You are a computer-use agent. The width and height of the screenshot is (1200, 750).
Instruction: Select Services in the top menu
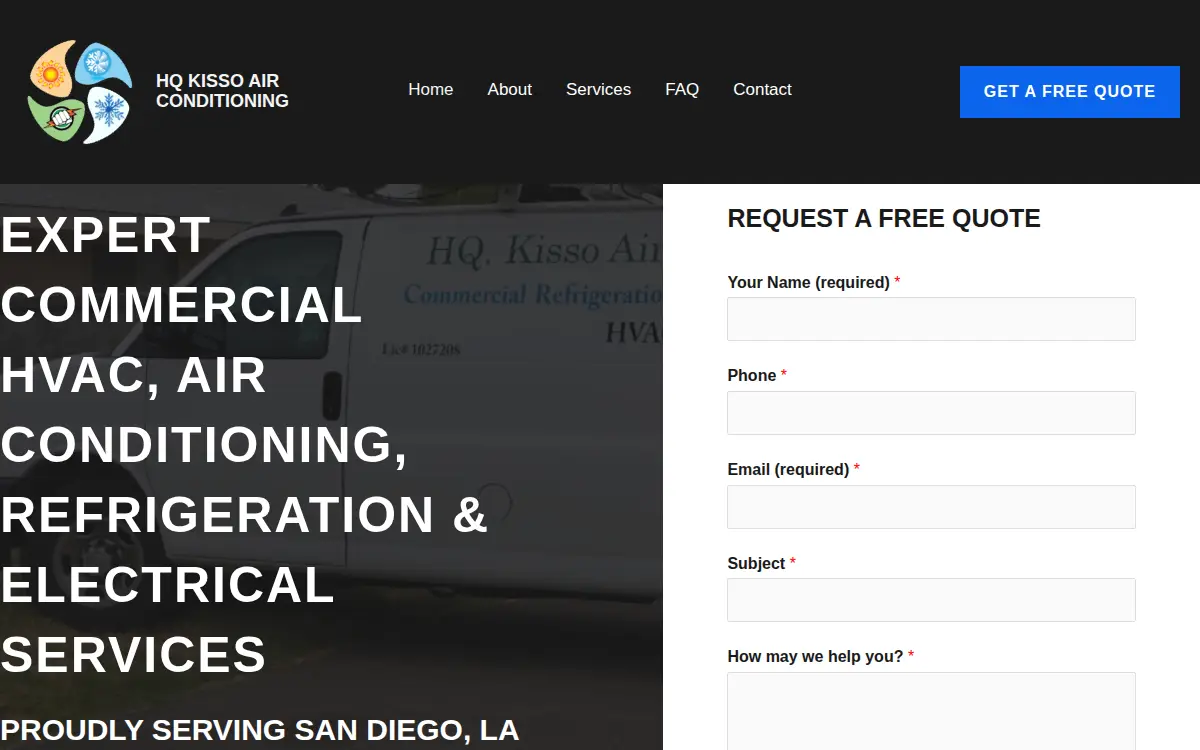pos(598,90)
